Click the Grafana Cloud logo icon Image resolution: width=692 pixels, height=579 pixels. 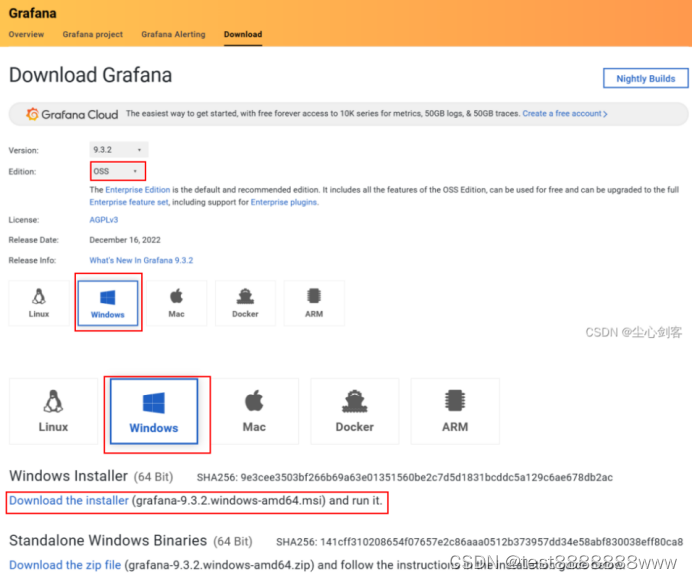tap(32, 114)
